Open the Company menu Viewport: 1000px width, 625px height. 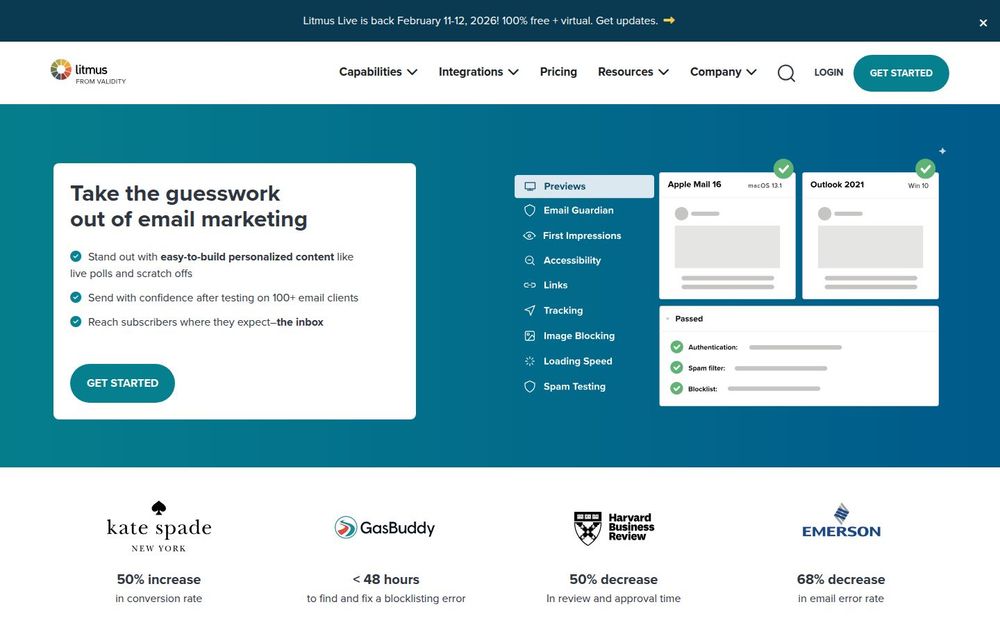723,72
